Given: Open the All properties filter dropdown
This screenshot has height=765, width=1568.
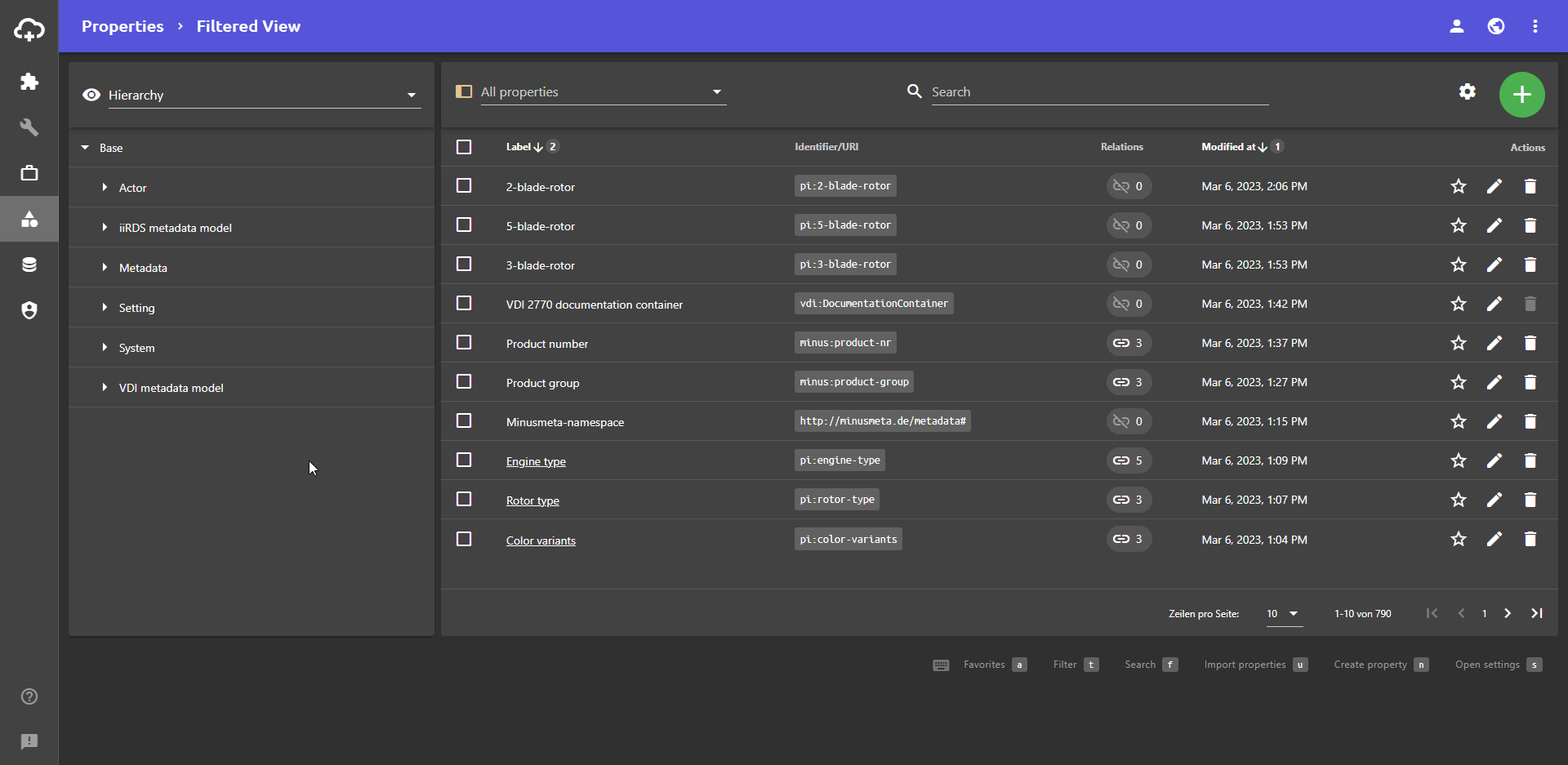Looking at the screenshot, I should click(603, 91).
